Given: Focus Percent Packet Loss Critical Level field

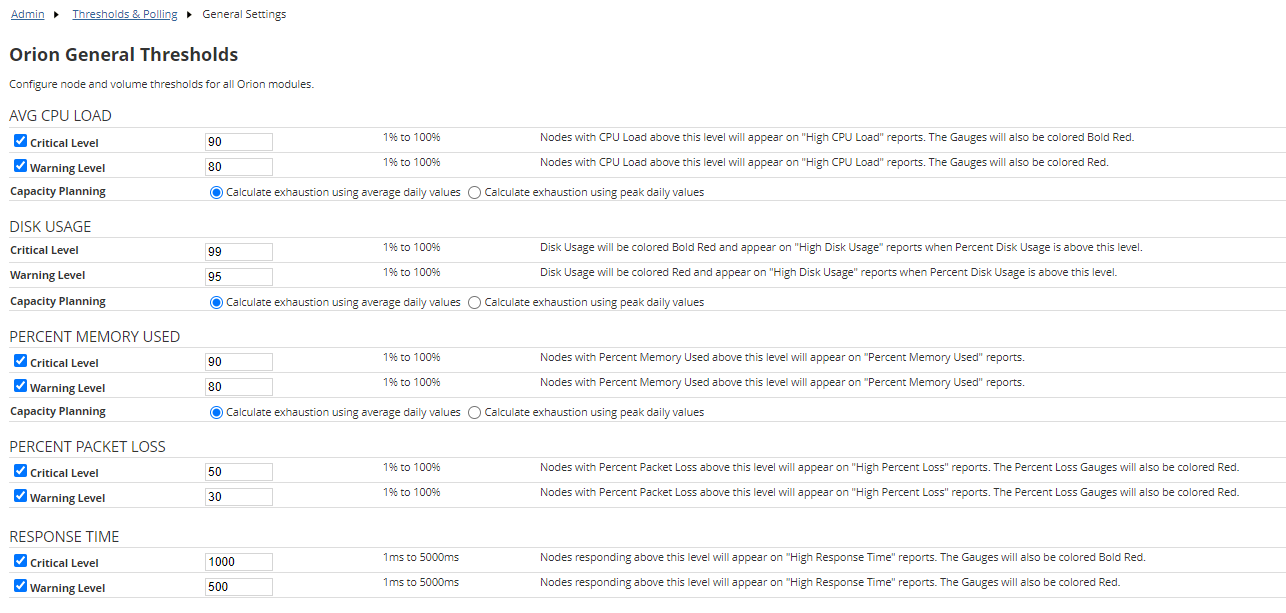Looking at the screenshot, I should (239, 472).
